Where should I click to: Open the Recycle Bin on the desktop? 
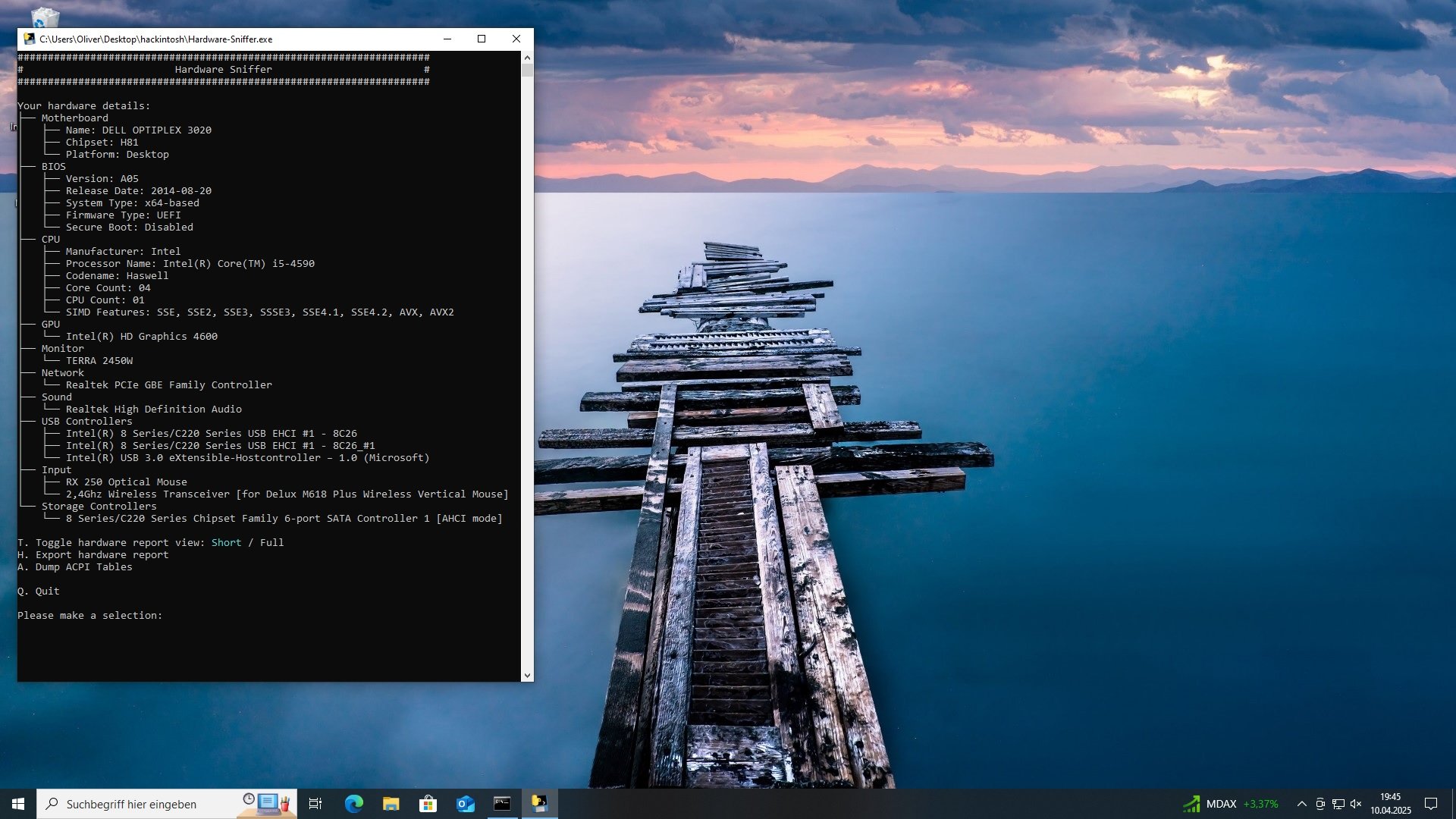[x=45, y=17]
